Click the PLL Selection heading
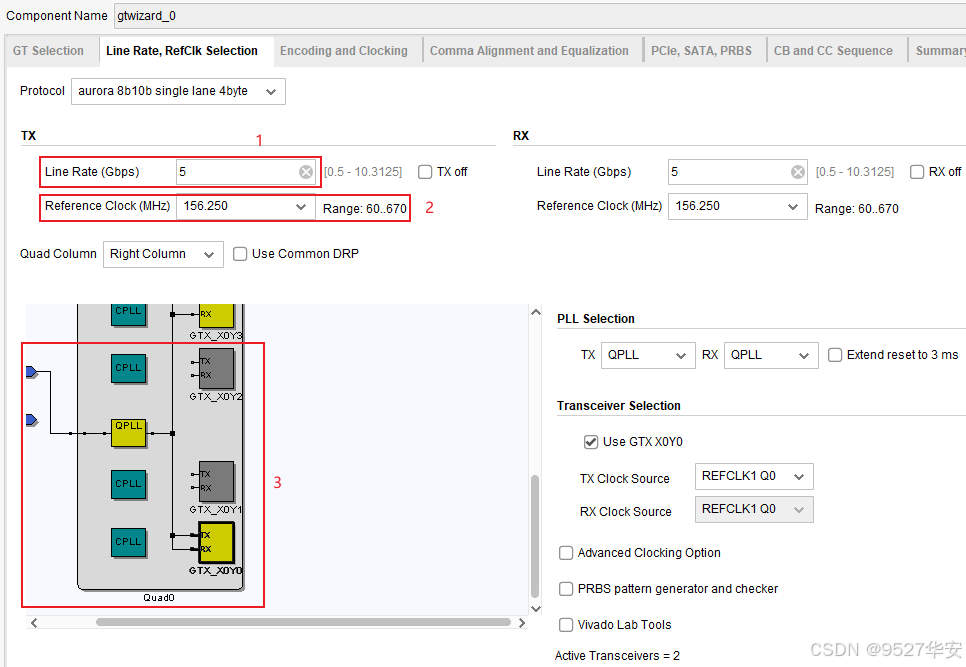The height and width of the screenshot is (667, 966). (596, 319)
